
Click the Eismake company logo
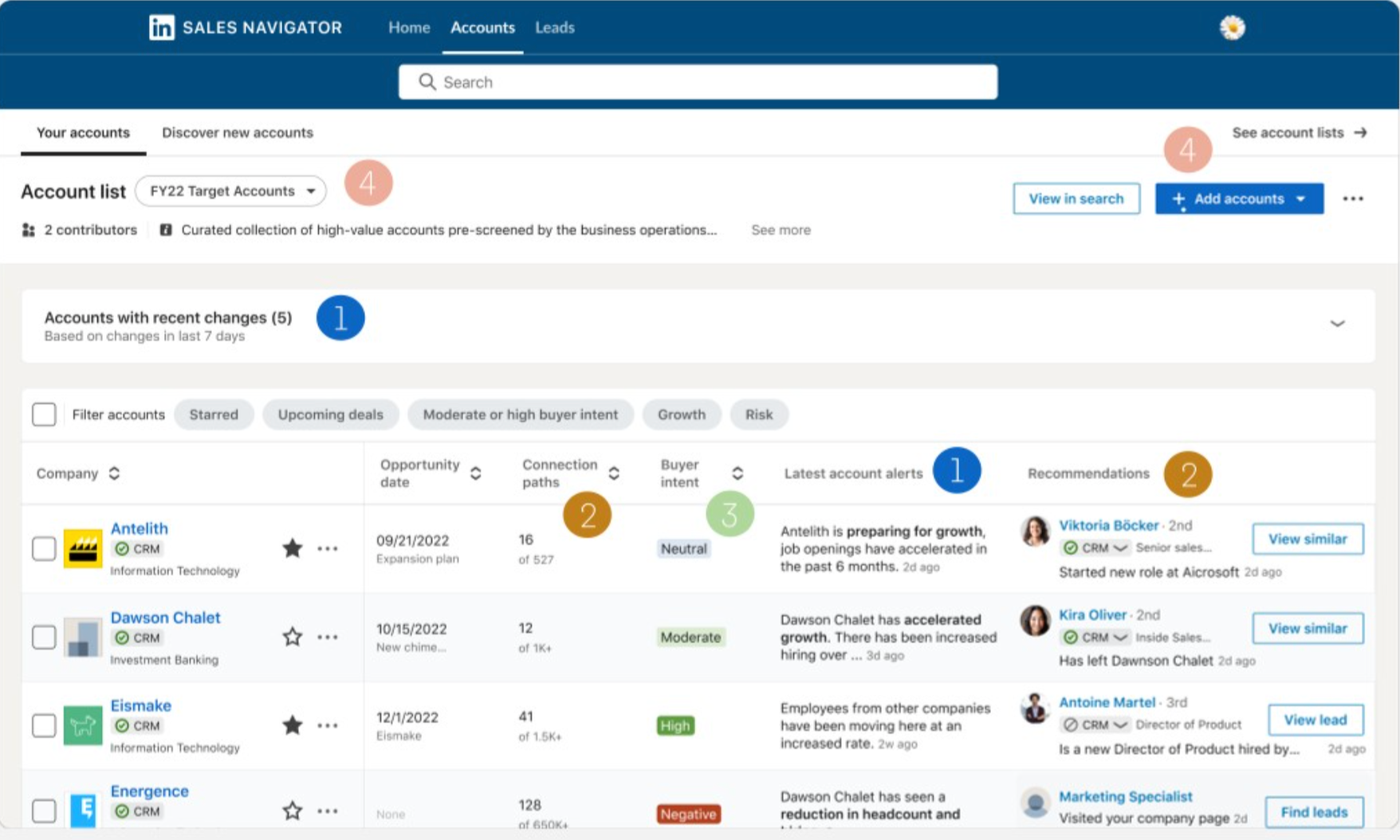click(83, 725)
